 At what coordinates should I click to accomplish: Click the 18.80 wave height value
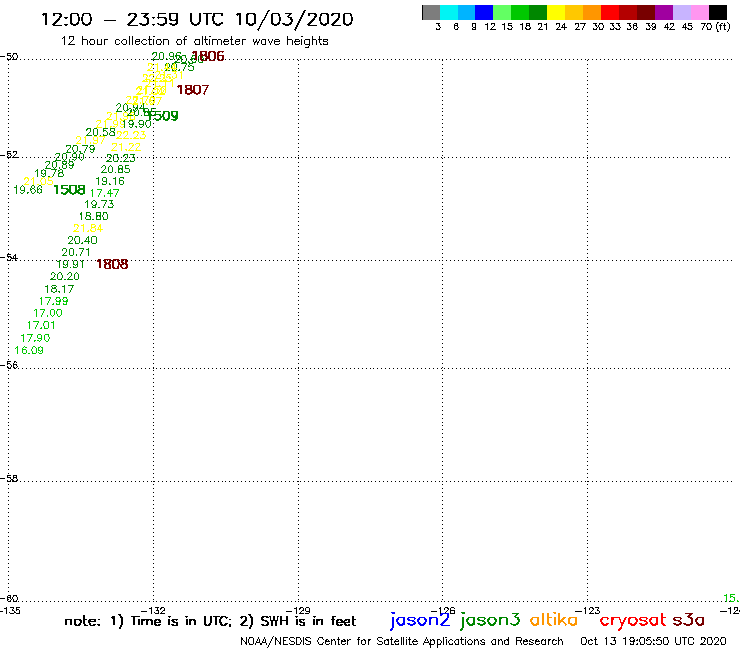coord(93,216)
